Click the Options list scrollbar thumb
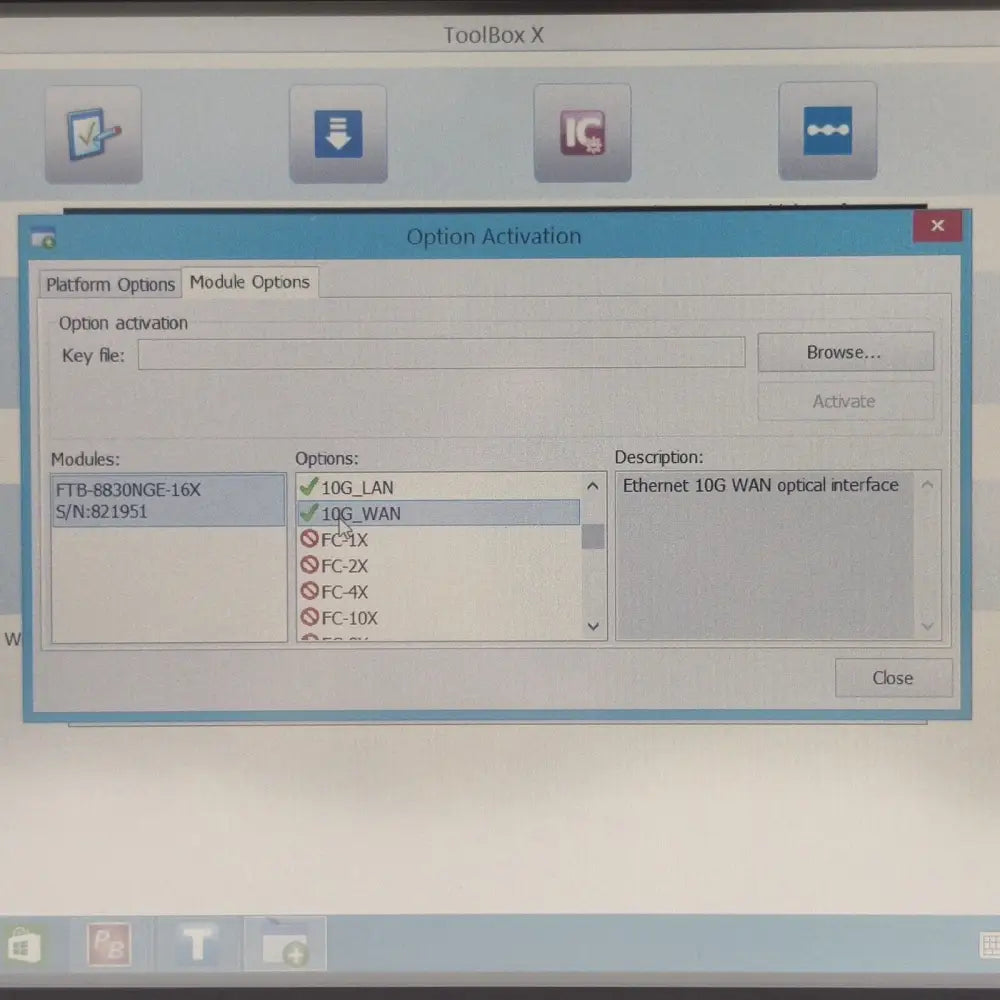The height and width of the screenshot is (1000, 1000). [593, 536]
